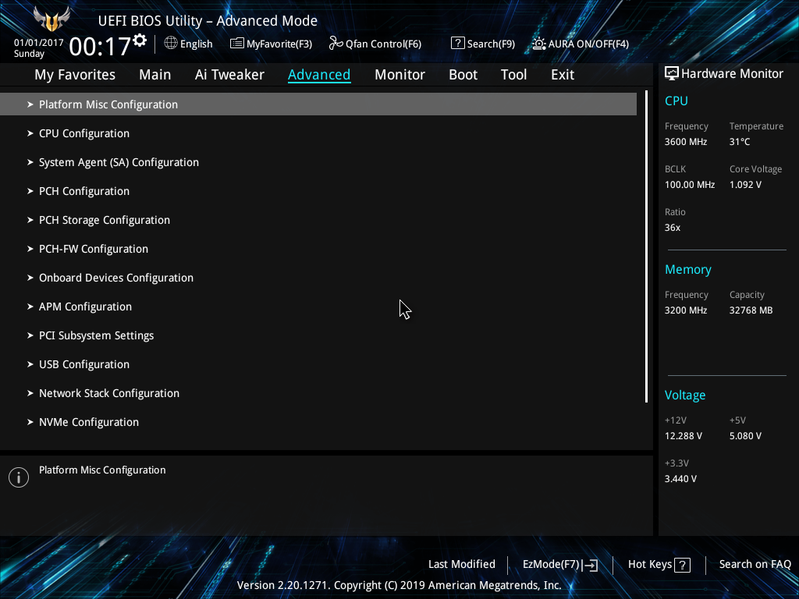Expand Platform Misc Configuration arrow

coord(30,104)
